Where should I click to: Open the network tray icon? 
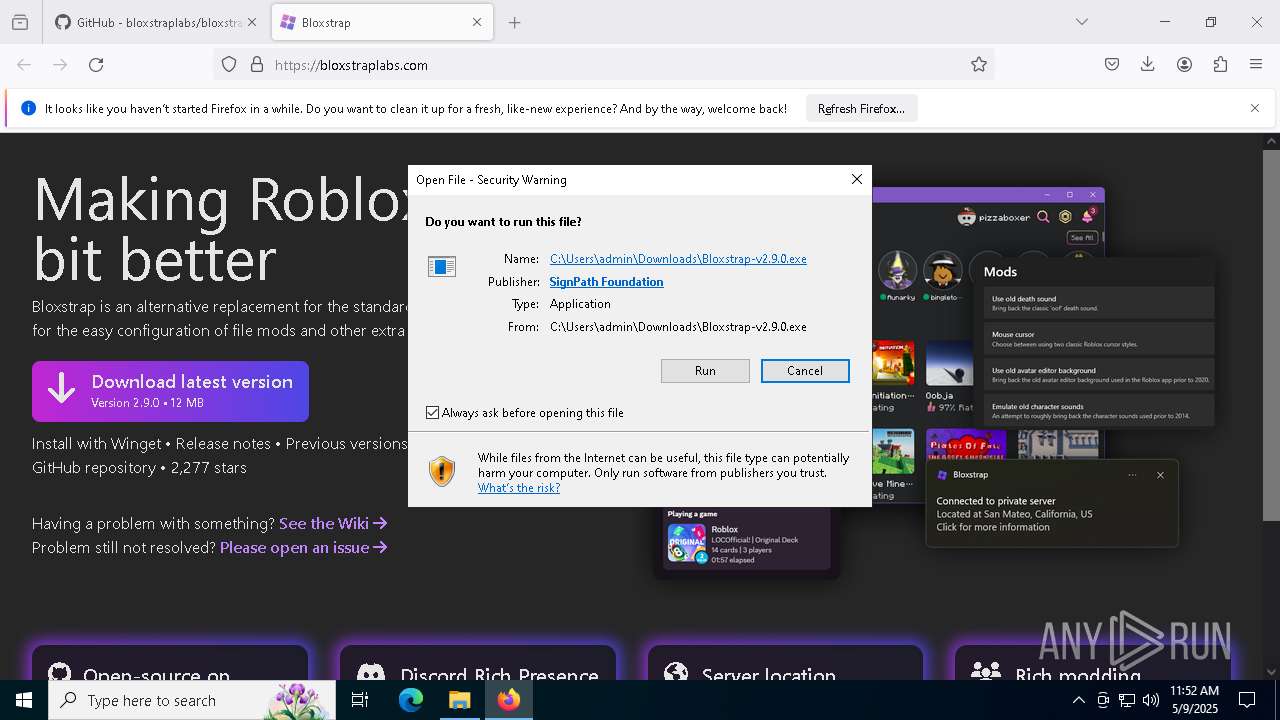1127,700
